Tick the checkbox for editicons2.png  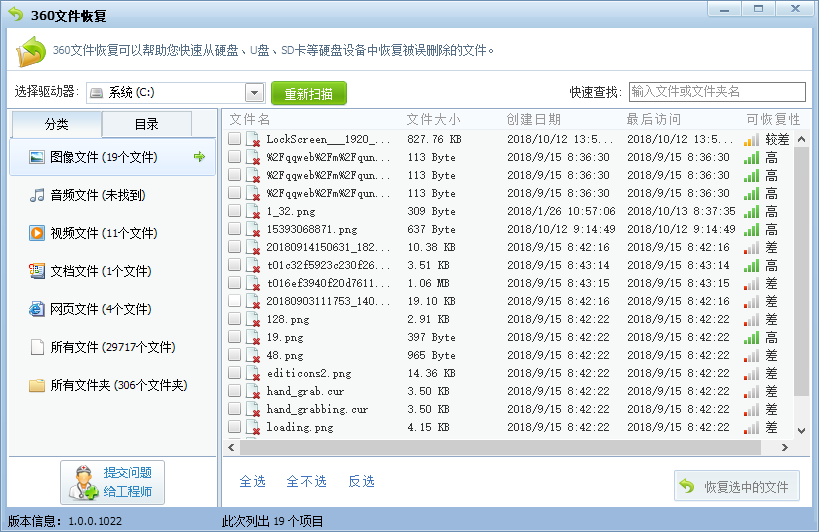pos(234,373)
